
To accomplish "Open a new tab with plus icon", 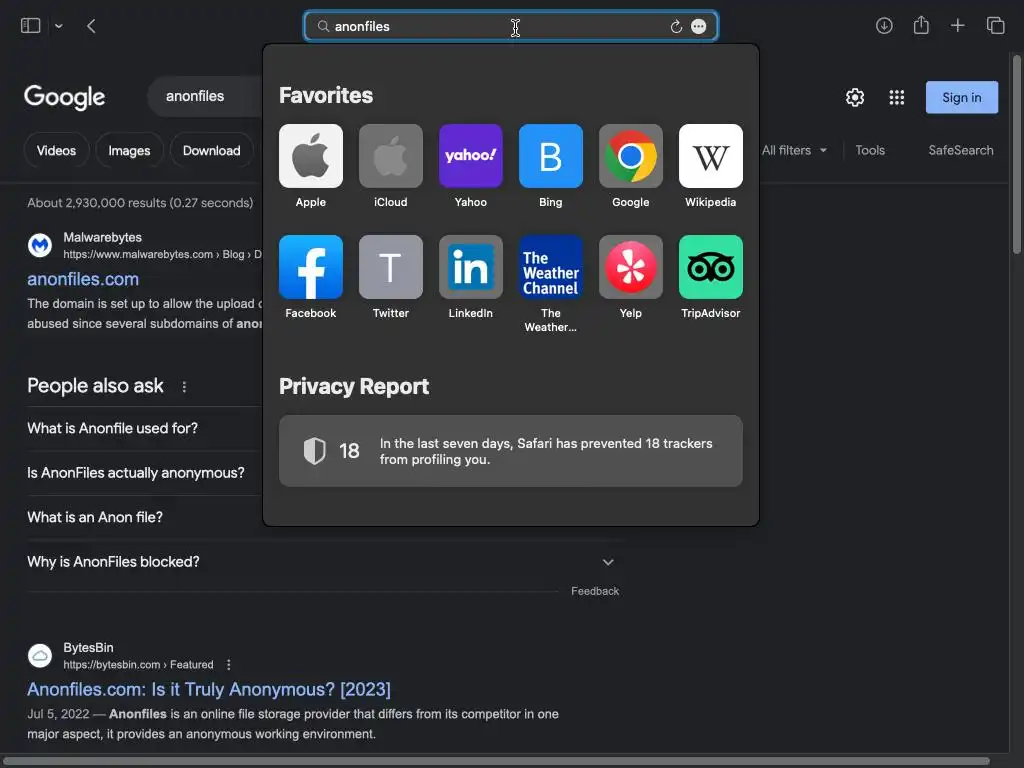I will [x=957, y=25].
